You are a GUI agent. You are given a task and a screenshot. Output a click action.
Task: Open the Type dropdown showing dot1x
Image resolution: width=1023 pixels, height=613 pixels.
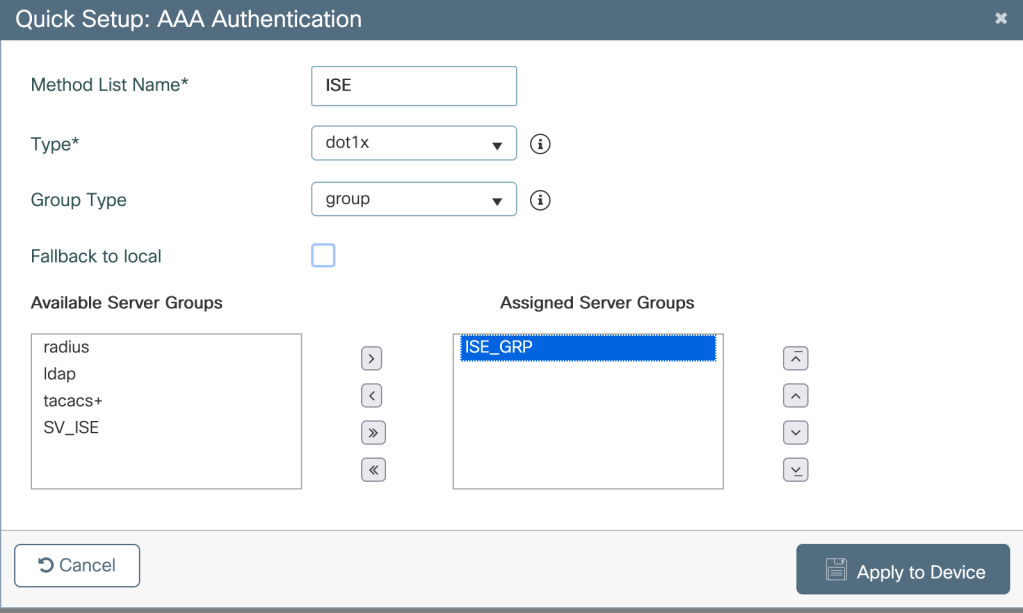[413, 143]
